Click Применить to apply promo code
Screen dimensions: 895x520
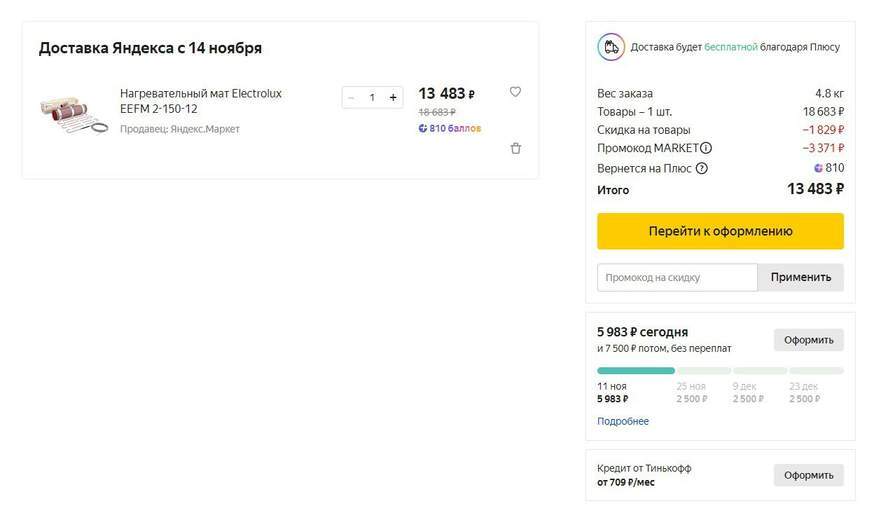[x=800, y=277]
